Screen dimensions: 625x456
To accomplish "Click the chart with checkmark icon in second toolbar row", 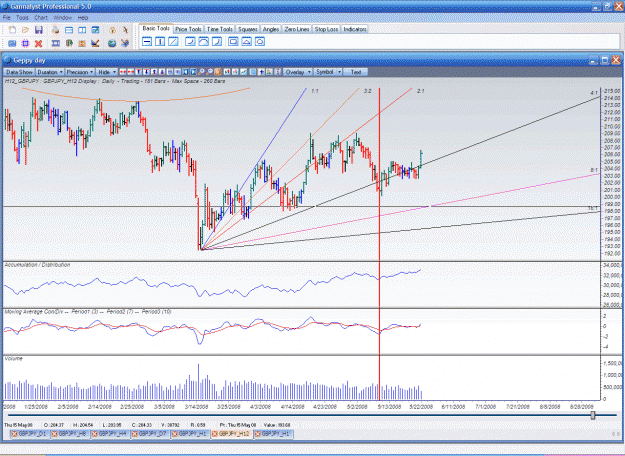I will click(x=95, y=43).
